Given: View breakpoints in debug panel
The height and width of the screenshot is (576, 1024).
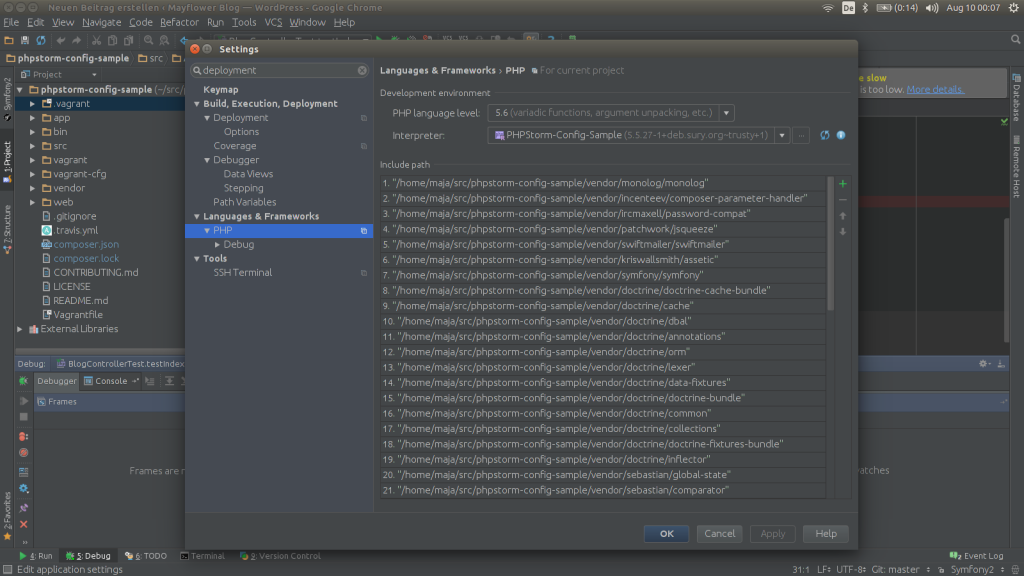Looking at the screenshot, I should (x=24, y=436).
